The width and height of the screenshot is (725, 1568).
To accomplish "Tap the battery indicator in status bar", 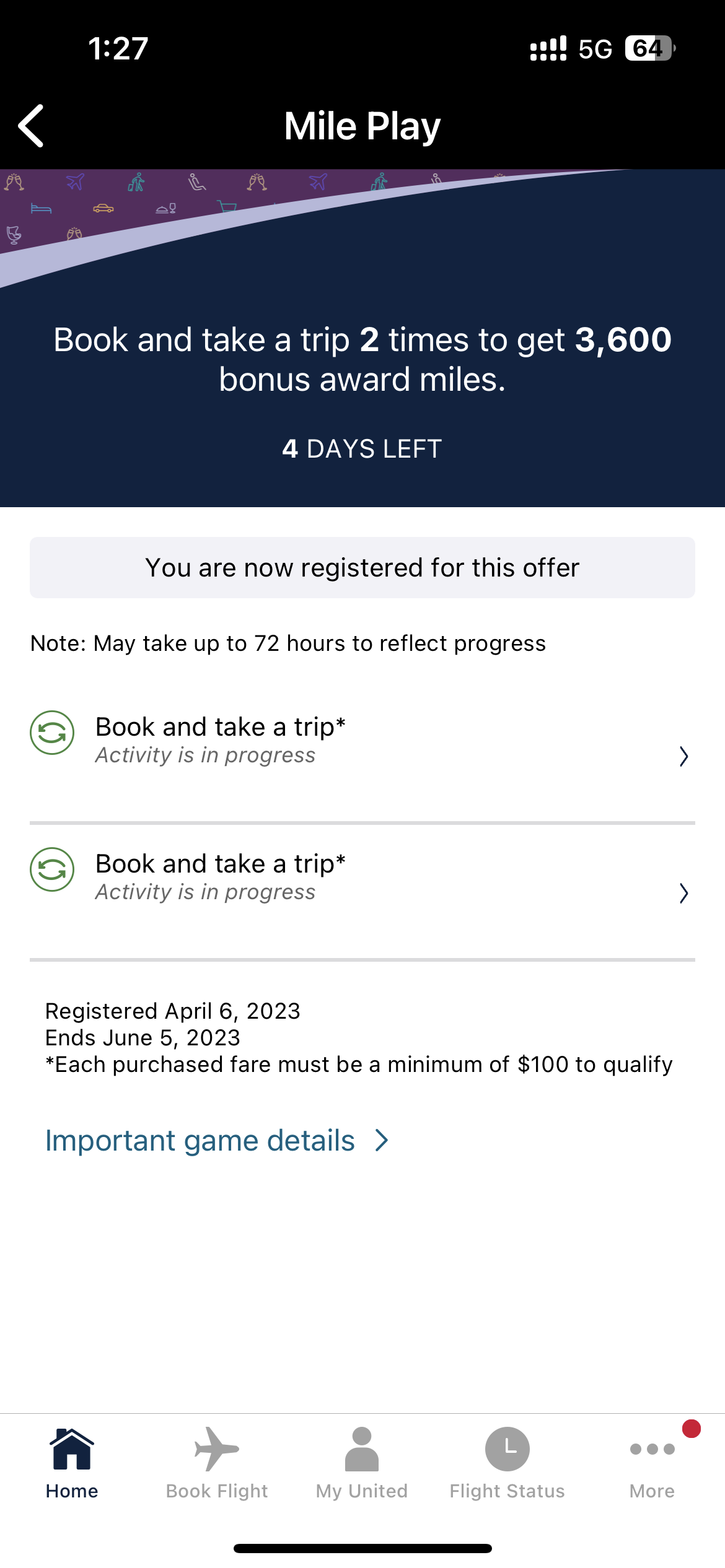I will click(649, 48).
